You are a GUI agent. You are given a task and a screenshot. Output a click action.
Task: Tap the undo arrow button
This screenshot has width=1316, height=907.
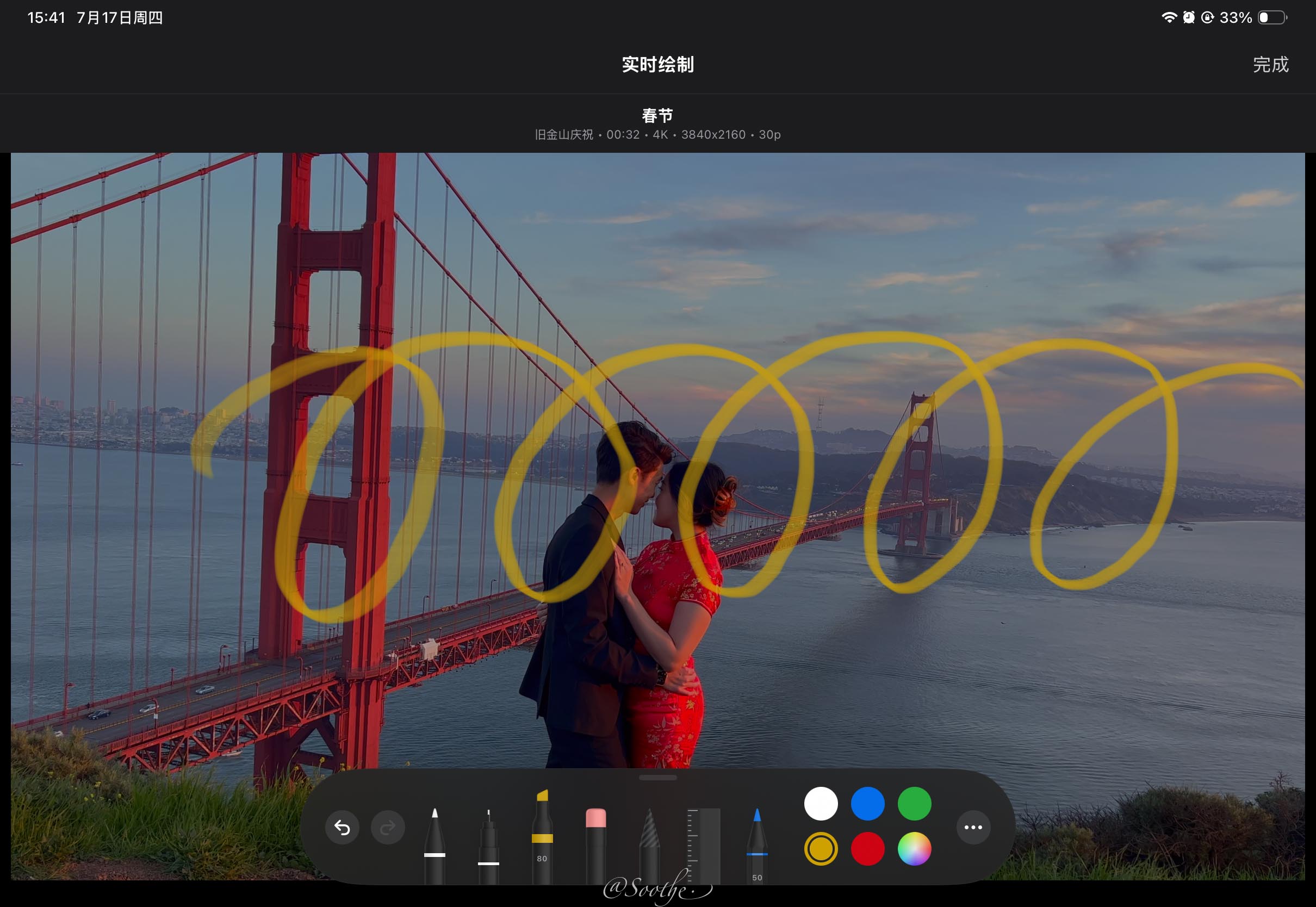(342, 828)
